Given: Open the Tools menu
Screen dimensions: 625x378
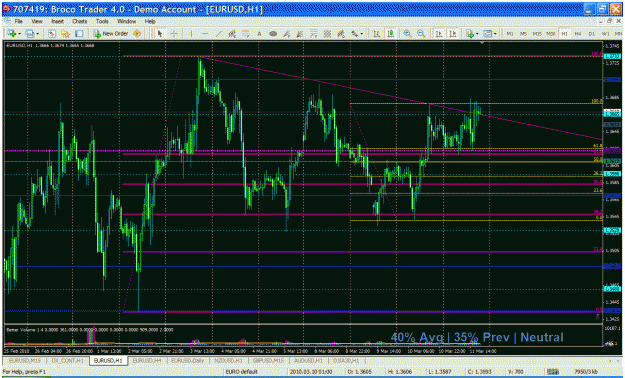Looking at the screenshot, I should [102, 21].
